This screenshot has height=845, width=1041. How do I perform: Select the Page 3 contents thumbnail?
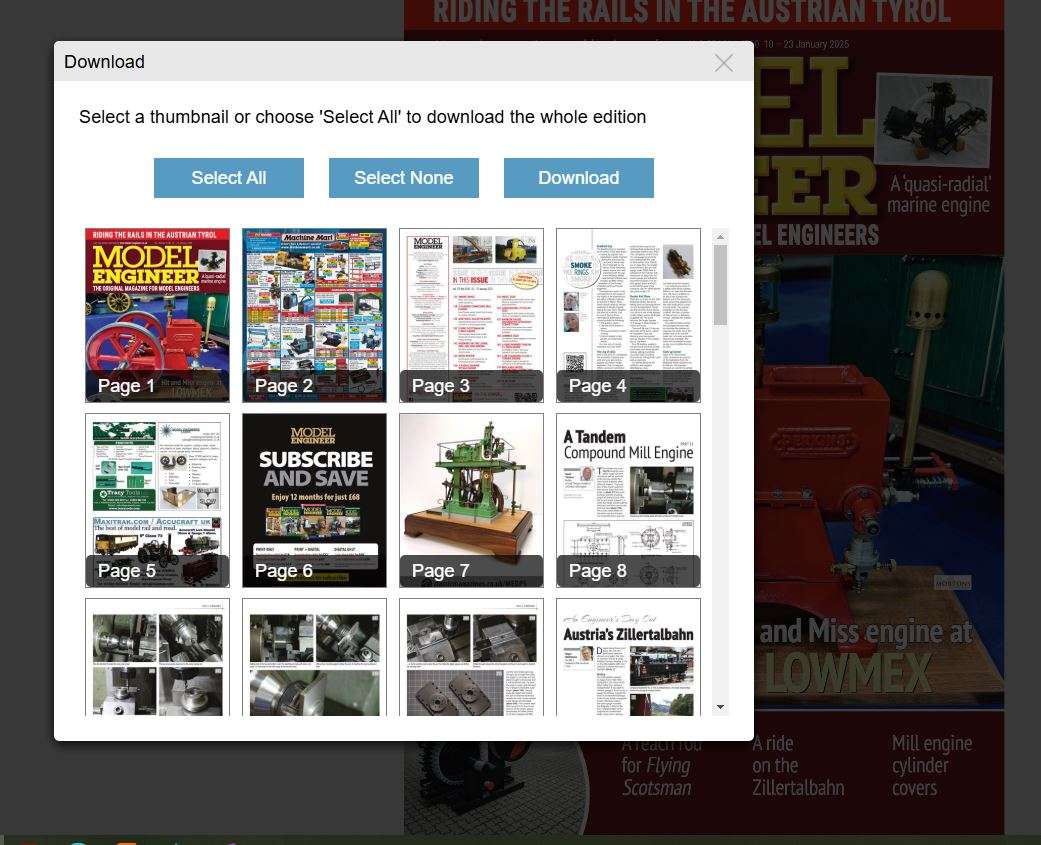[471, 315]
